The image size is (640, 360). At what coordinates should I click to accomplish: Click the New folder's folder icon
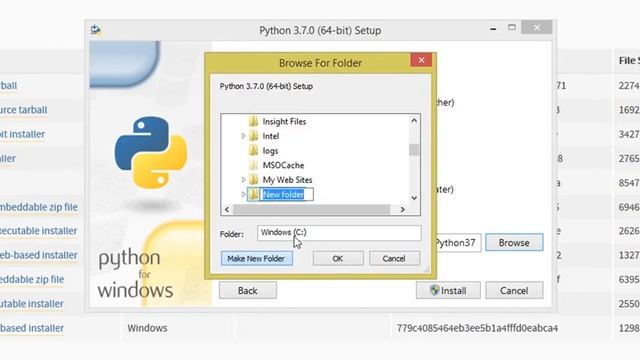click(253, 194)
